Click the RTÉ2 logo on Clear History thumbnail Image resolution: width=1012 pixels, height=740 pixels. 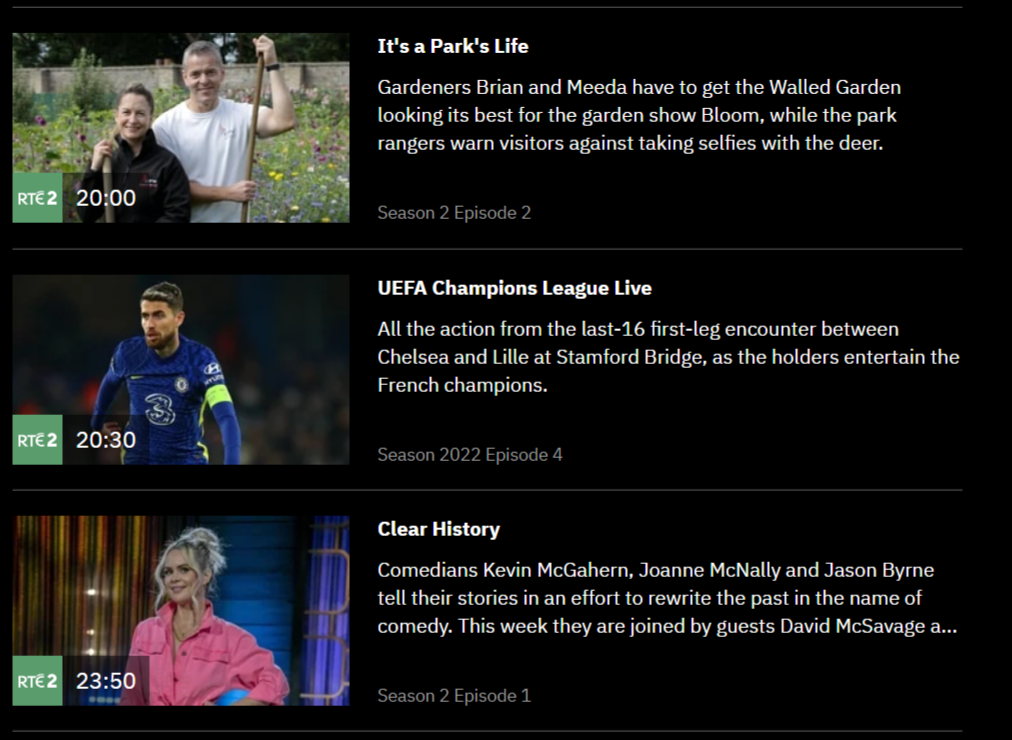(x=37, y=681)
